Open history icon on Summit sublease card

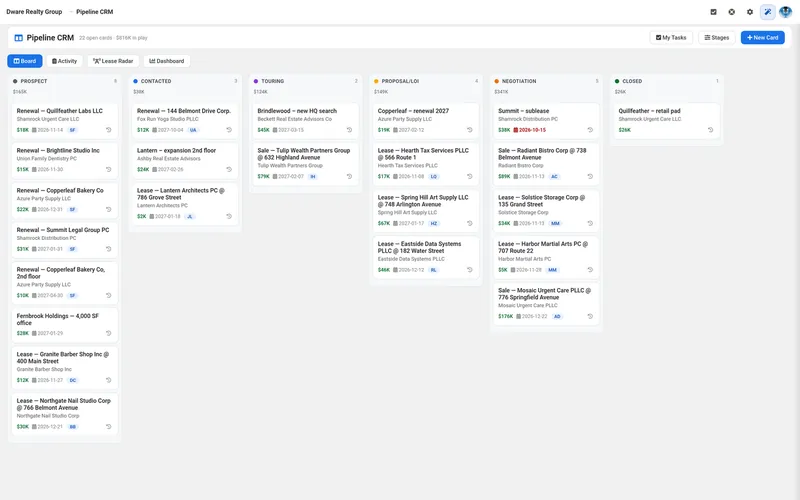(x=590, y=130)
